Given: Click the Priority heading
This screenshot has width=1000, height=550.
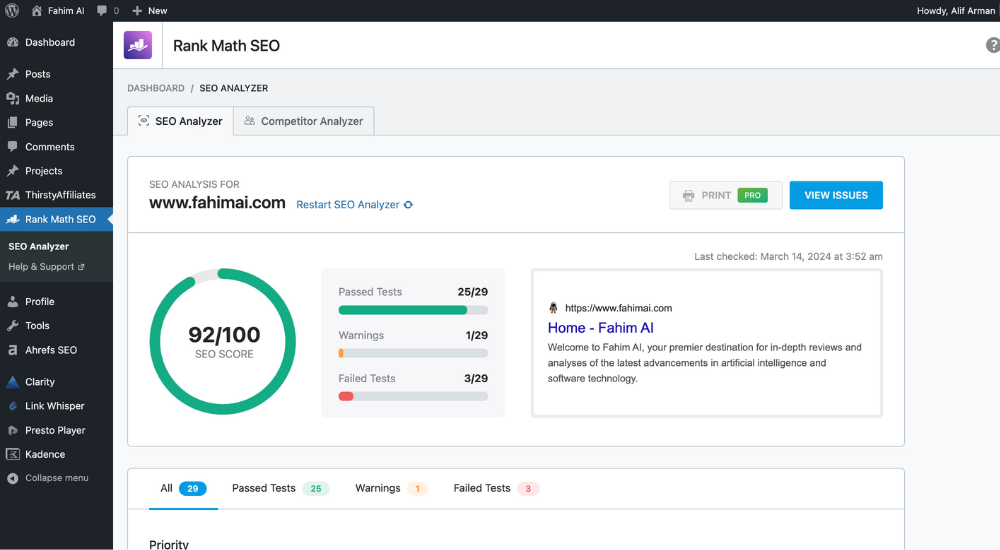Looking at the screenshot, I should click(x=169, y=544).
